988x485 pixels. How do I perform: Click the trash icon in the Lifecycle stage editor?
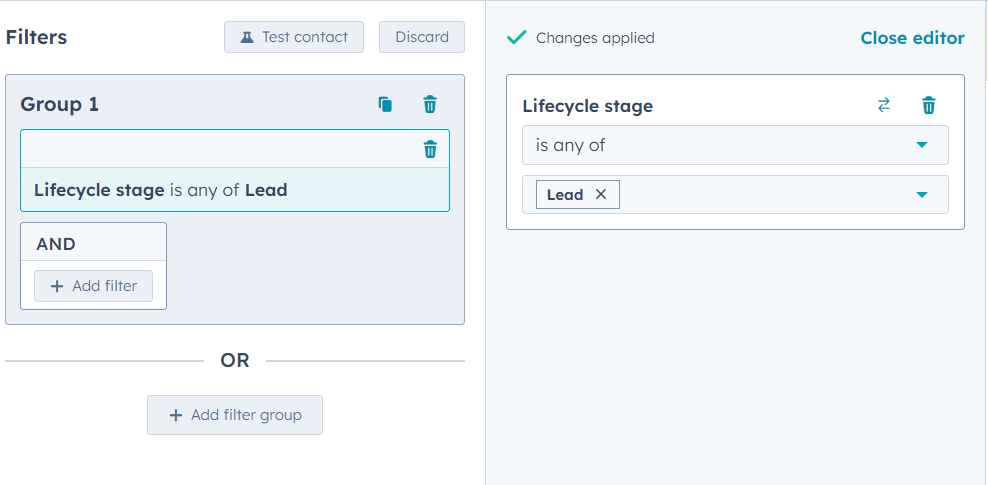(929, 105)
